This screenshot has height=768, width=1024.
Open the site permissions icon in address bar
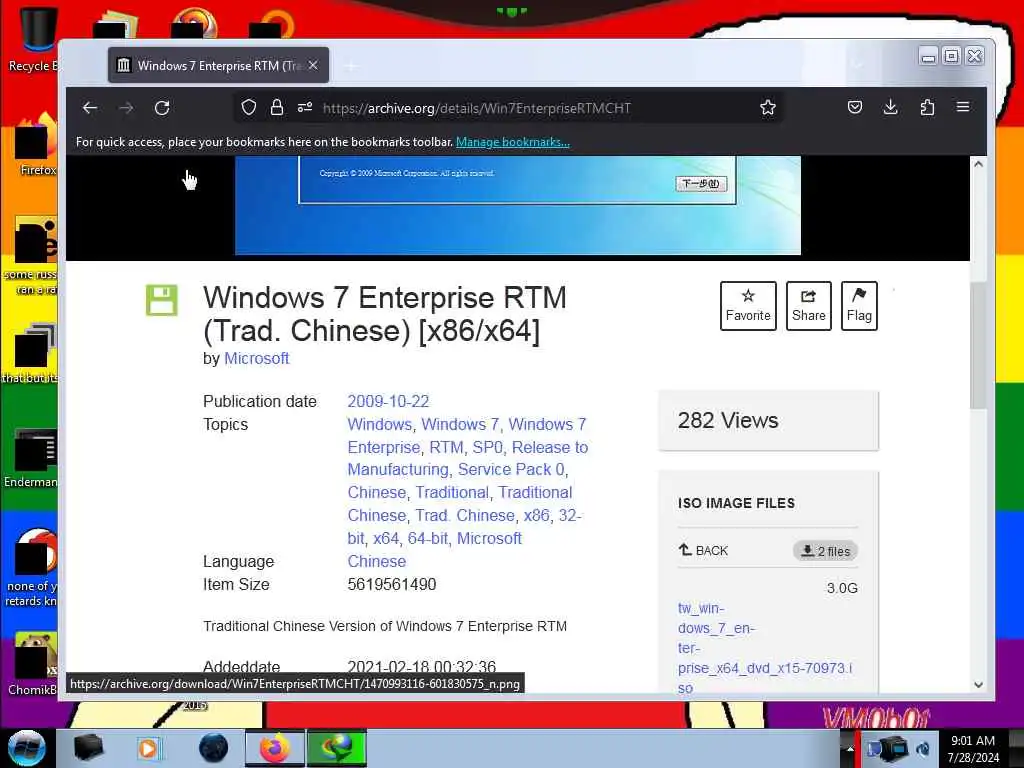305,108
